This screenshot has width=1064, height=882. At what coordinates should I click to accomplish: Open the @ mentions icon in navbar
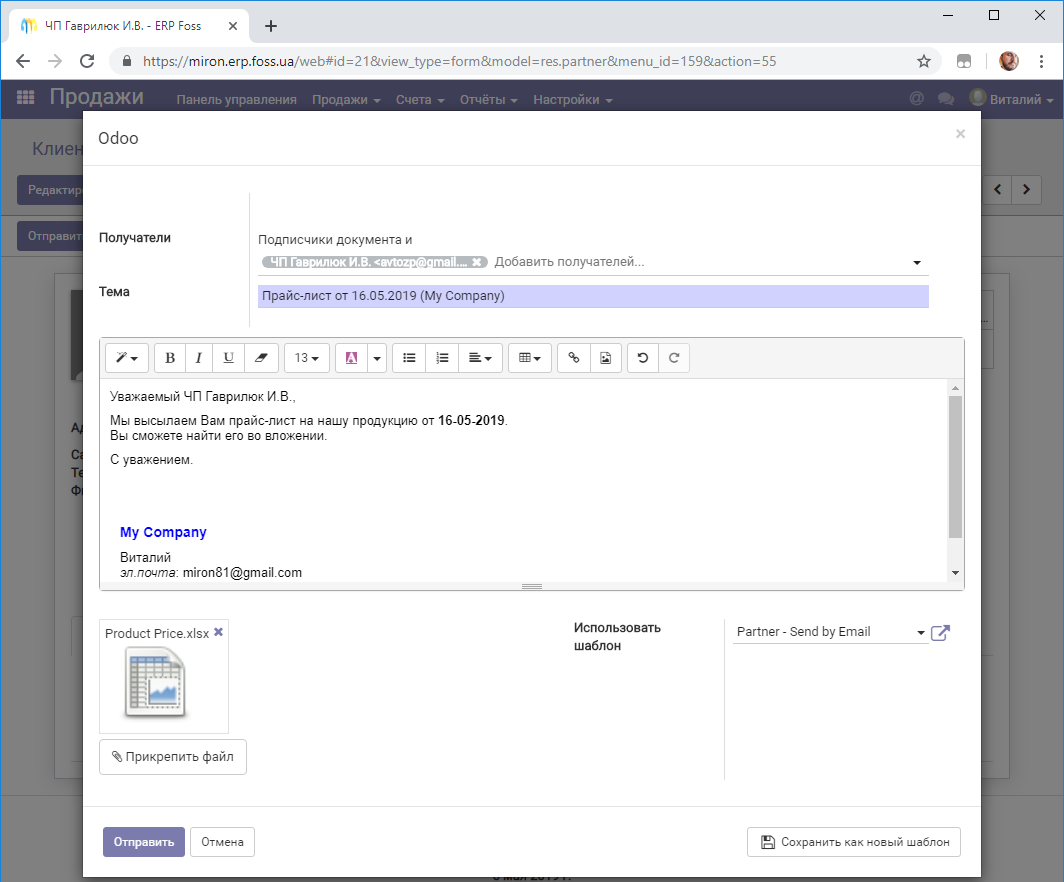(917, 99)
